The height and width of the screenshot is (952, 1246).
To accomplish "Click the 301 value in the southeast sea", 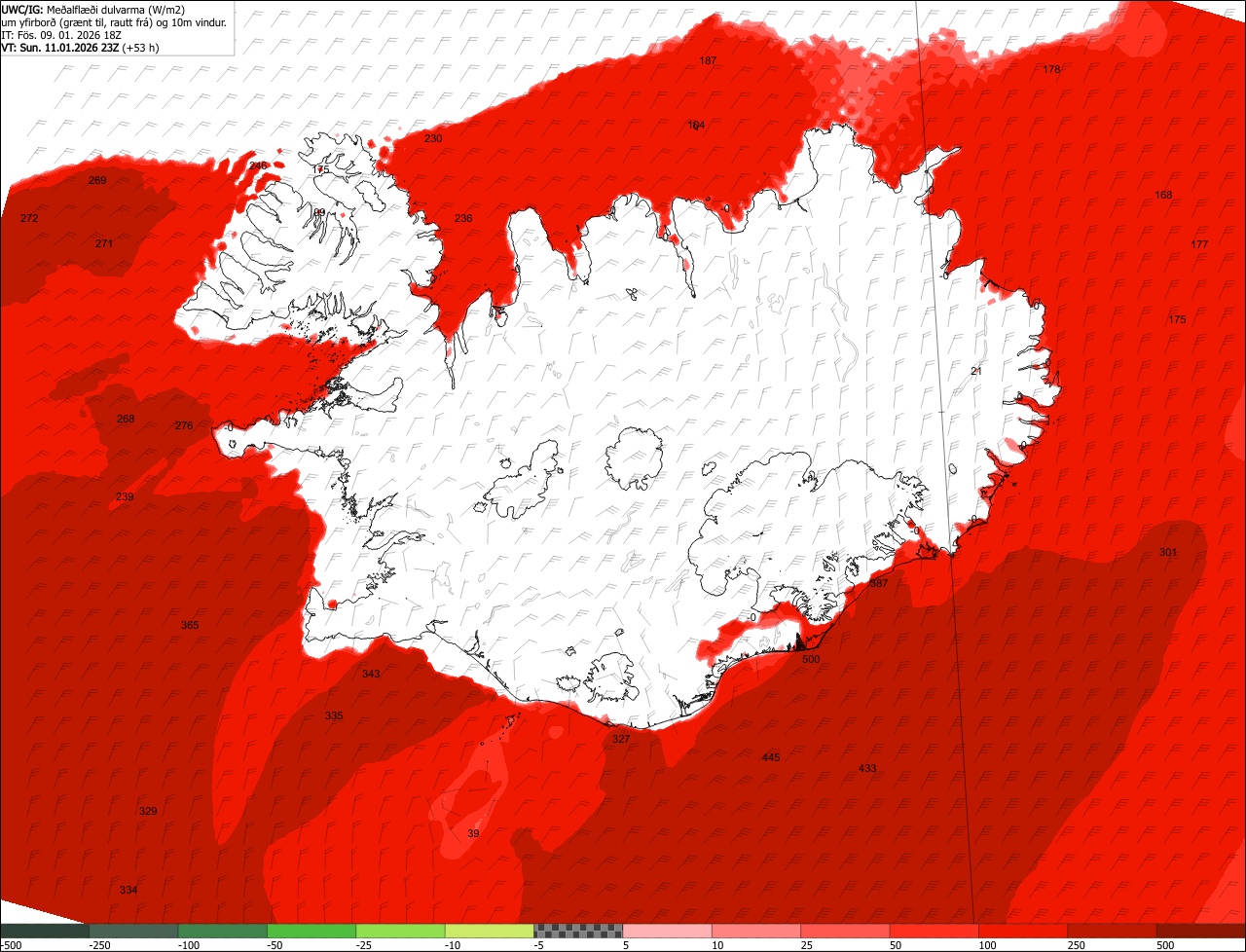I will [x=1168, y=552].
